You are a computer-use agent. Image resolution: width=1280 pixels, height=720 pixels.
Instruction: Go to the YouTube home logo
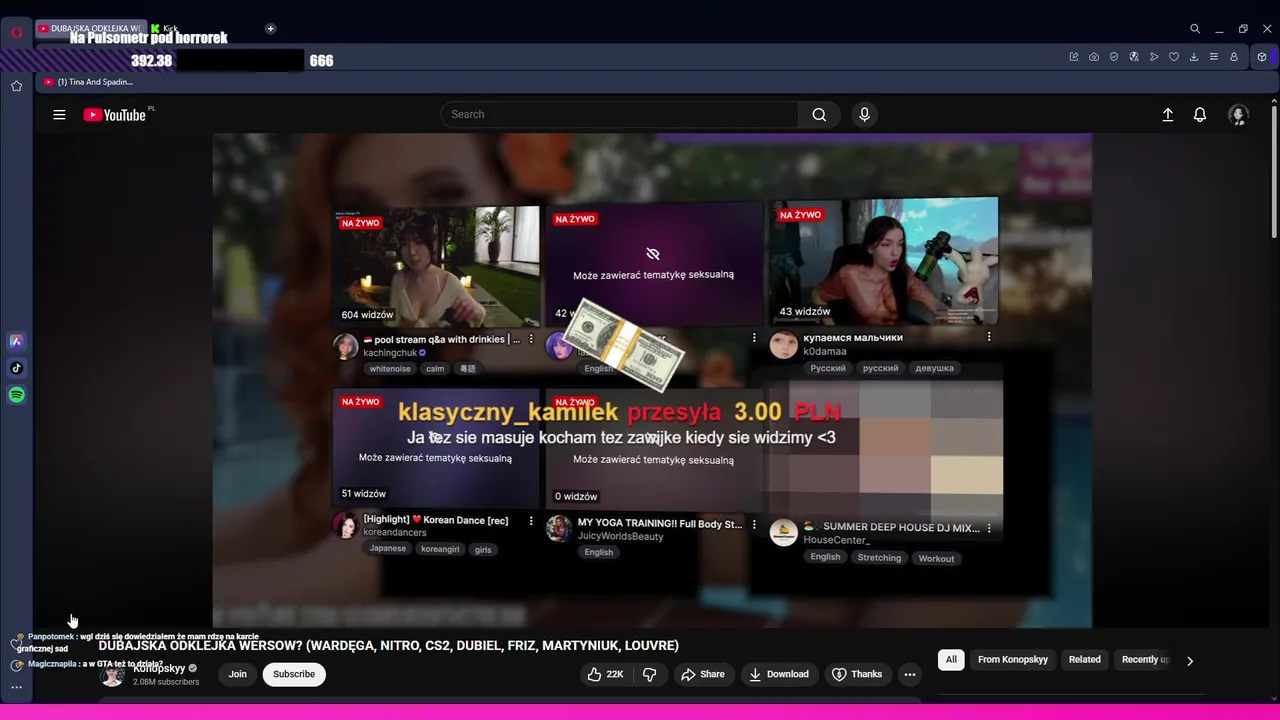click(115, 115)
